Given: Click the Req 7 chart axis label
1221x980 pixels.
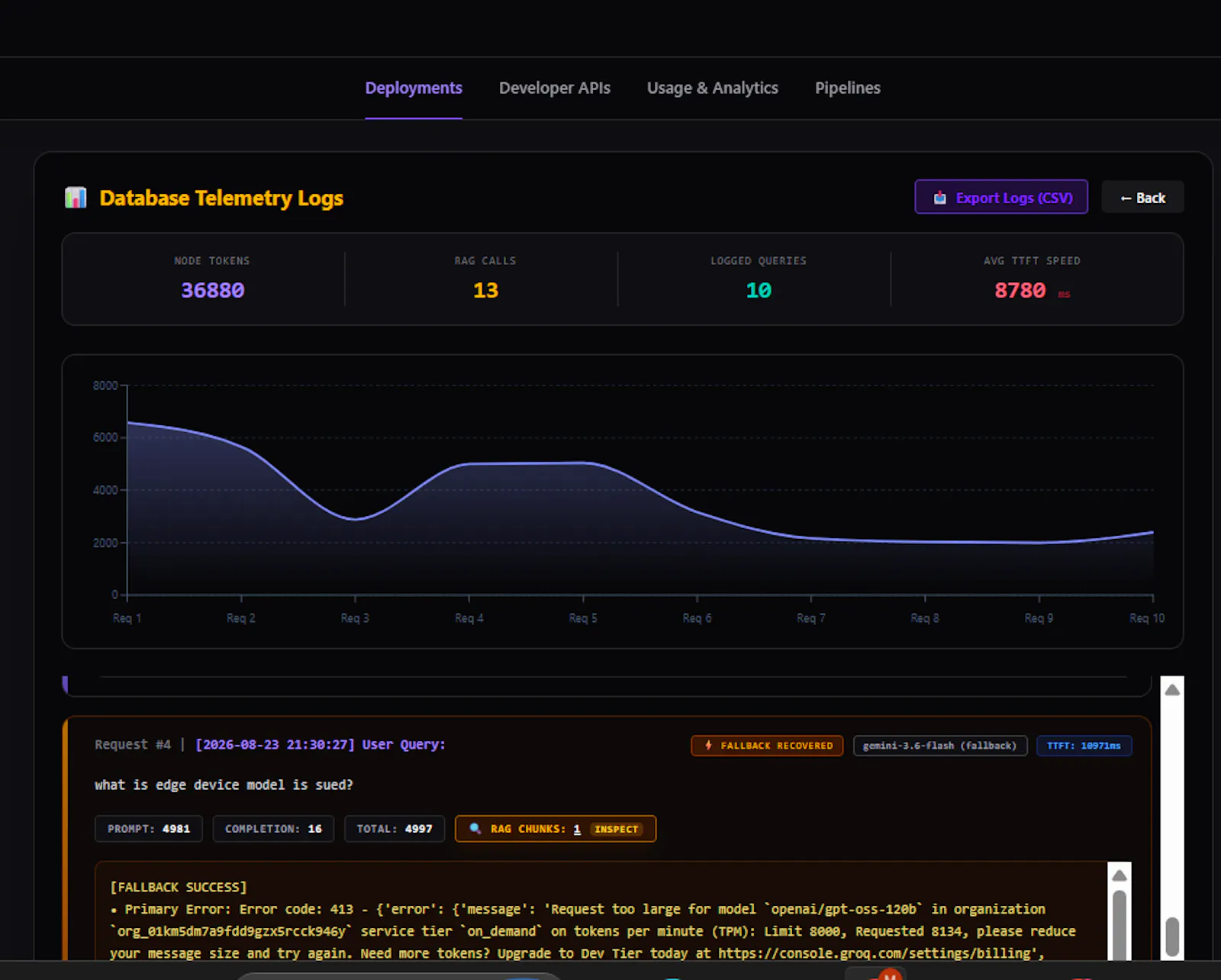Looking at the screenshot, I should pos(811,618).
